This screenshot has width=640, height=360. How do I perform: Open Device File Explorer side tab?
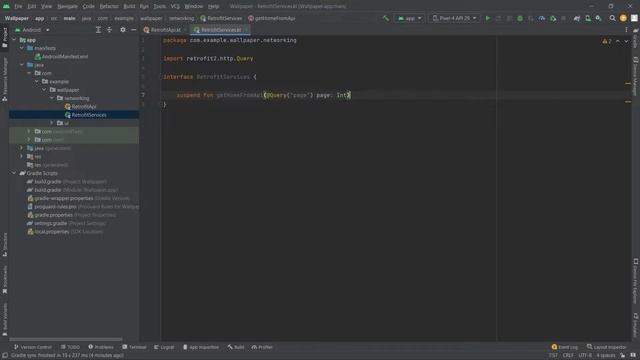point(636,281)
